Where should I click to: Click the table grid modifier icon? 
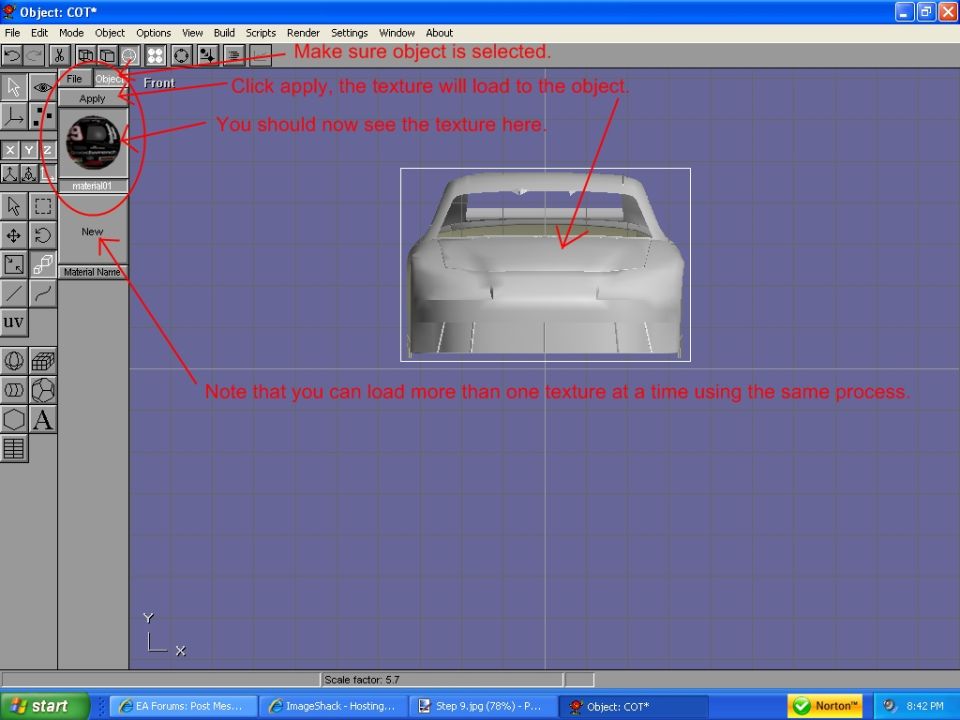pyautogui.click(x=13, y=449)
